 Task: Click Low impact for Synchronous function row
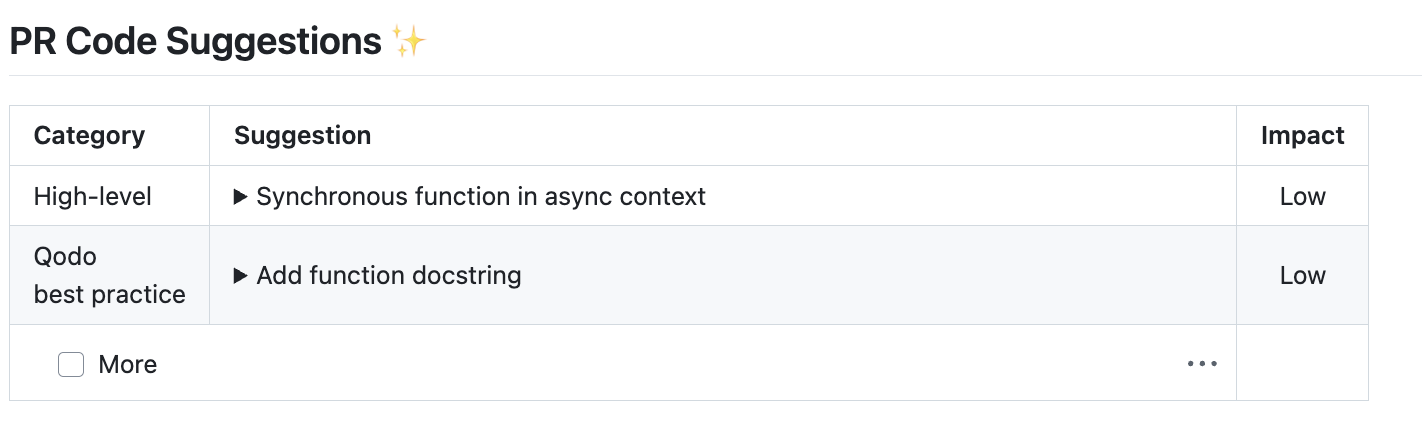pos(1303,197)
